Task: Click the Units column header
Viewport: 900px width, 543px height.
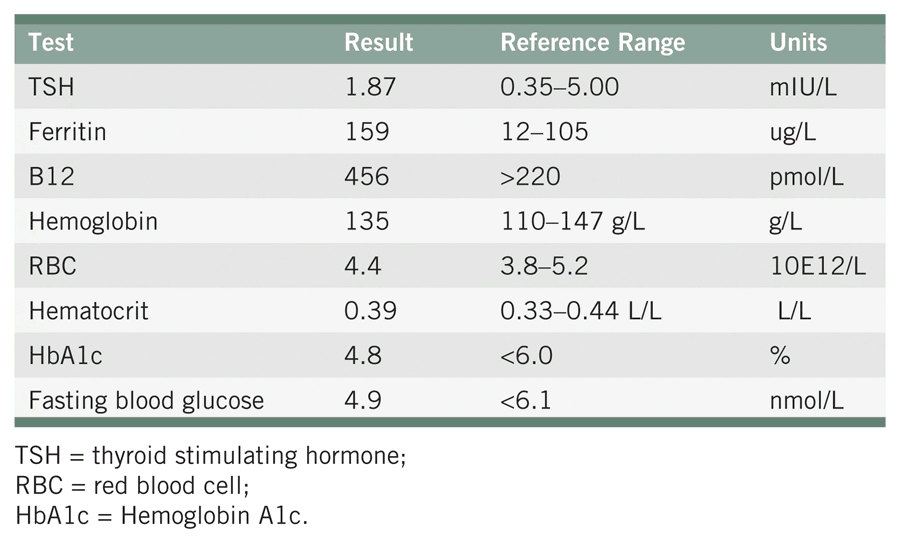Action: coord(798,43)
